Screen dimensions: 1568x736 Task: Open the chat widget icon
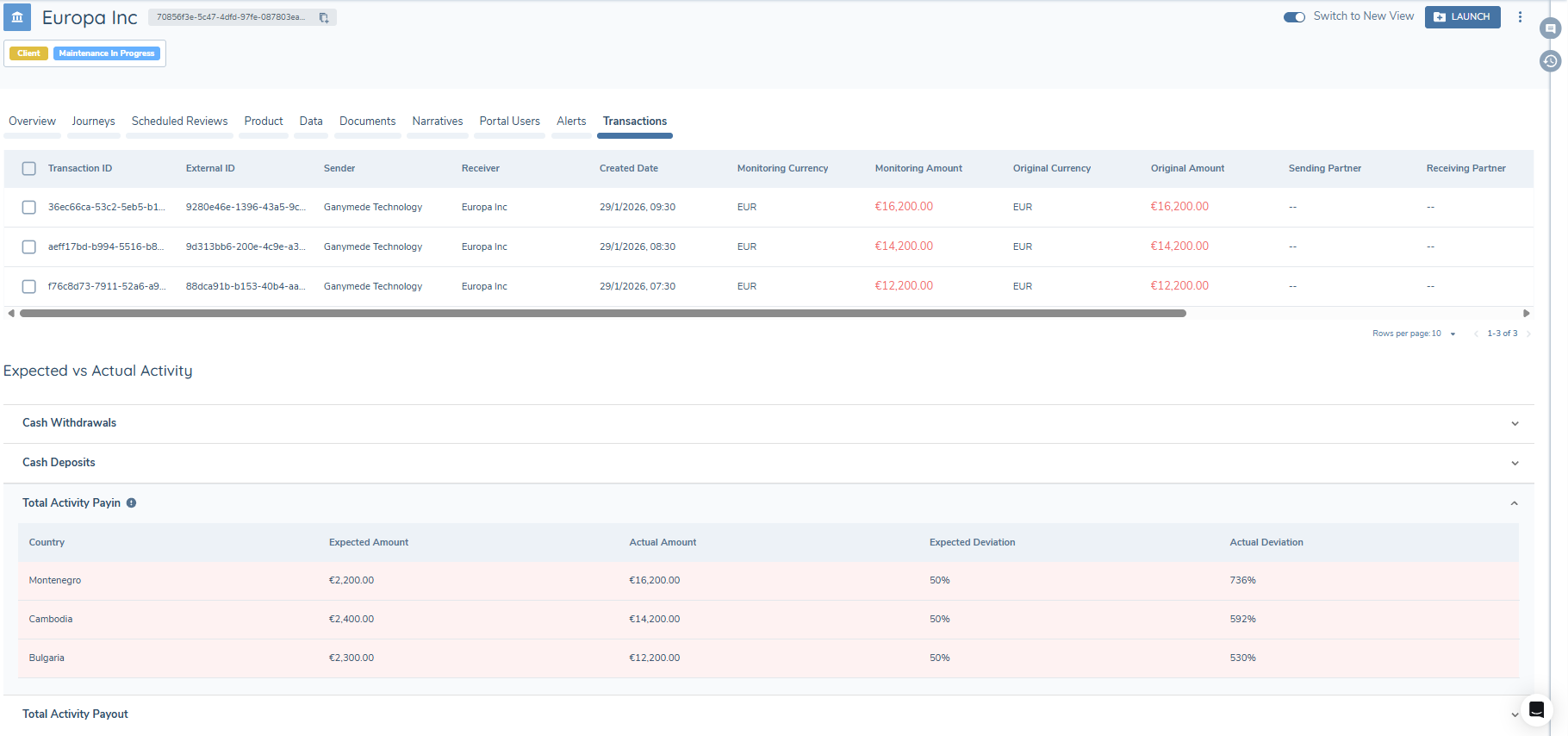tap(1536, 710)
